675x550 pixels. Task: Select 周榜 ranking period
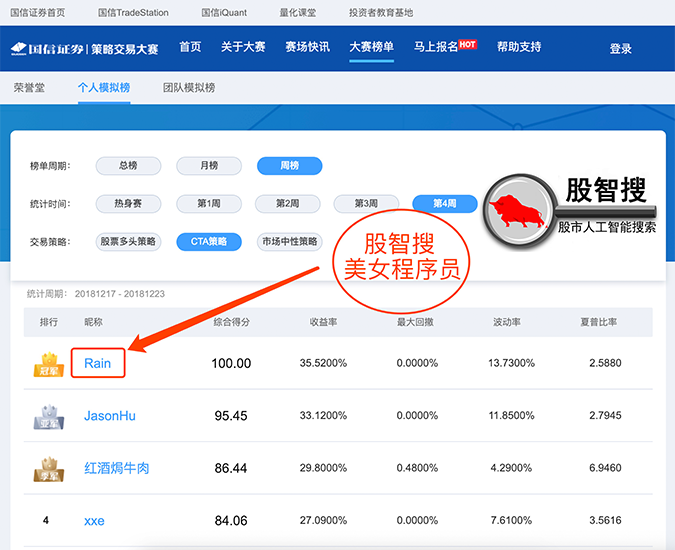point(289,166)
